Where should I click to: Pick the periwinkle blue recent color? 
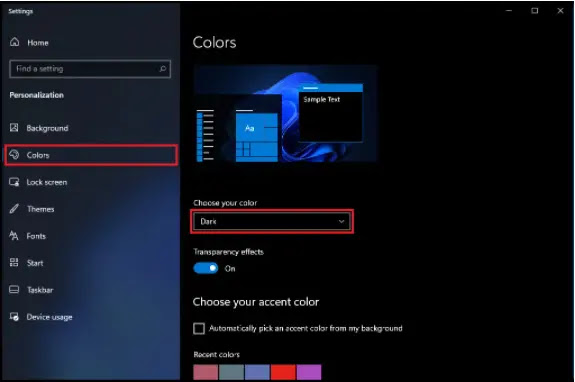coord(257,372)
